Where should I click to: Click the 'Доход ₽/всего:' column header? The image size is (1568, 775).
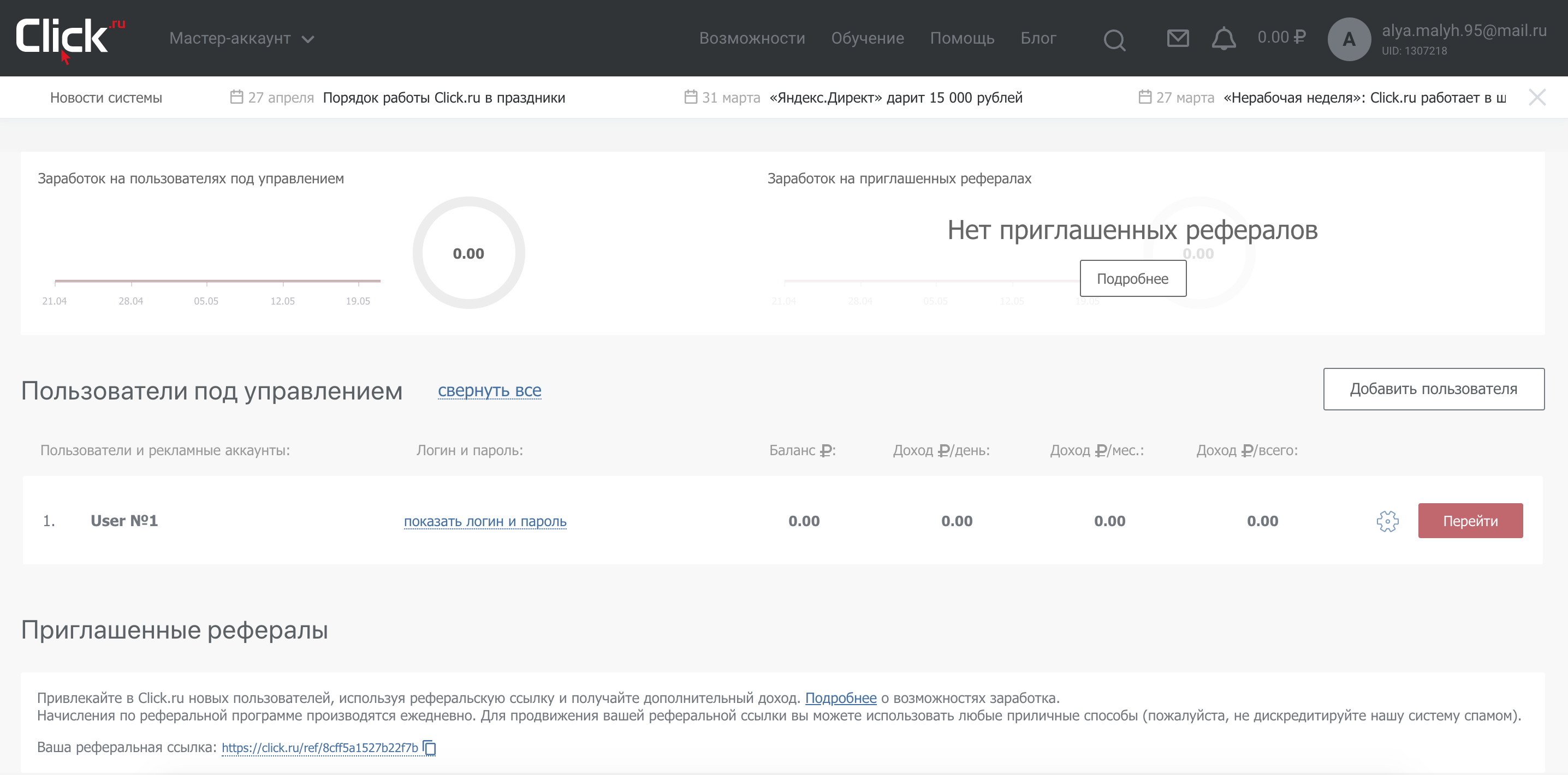tap(1246, 451)
